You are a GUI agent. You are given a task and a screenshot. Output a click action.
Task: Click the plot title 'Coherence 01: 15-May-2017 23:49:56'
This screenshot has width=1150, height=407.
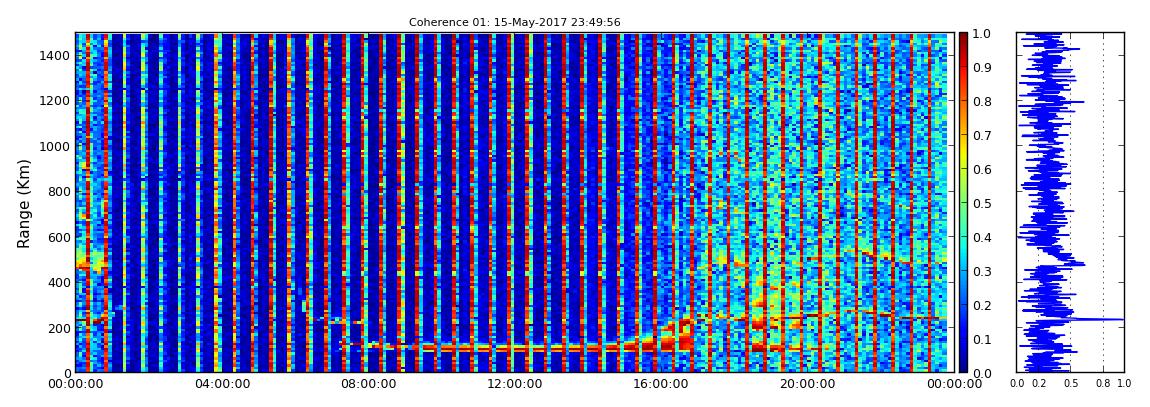(x=514, y=22)
